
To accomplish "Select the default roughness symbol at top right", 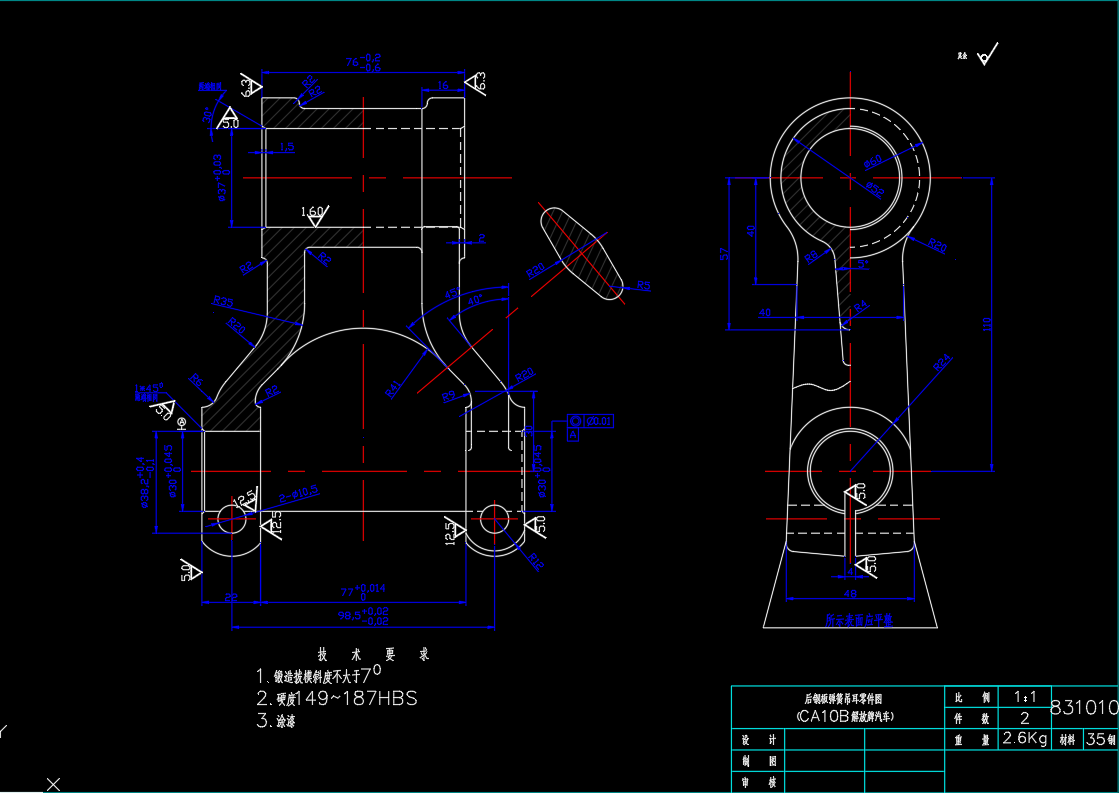I will (986, 56).
